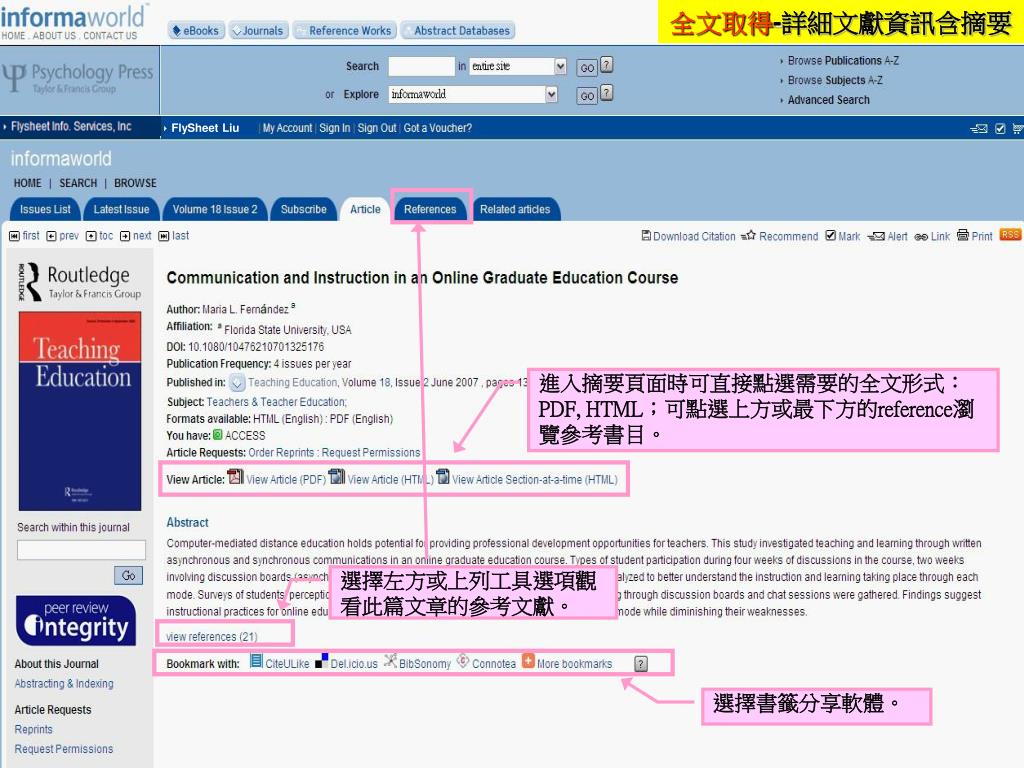Open the Journals navigation button
The width and height of the screenshot is (1024, 768).
pyautogui.click(x=258, y=30)
